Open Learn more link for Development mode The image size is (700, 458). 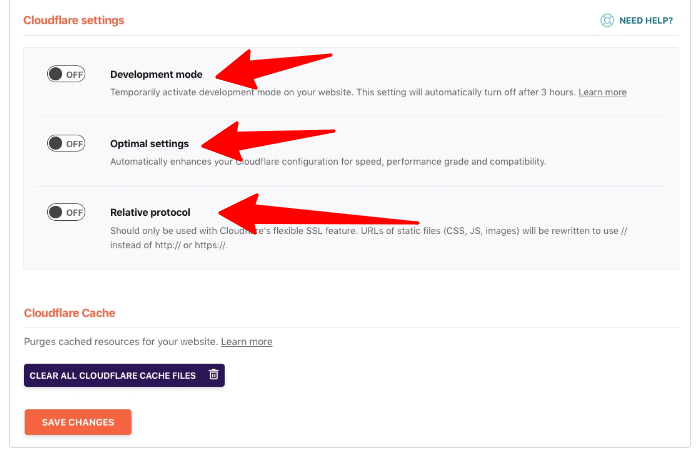pos(602,92)
